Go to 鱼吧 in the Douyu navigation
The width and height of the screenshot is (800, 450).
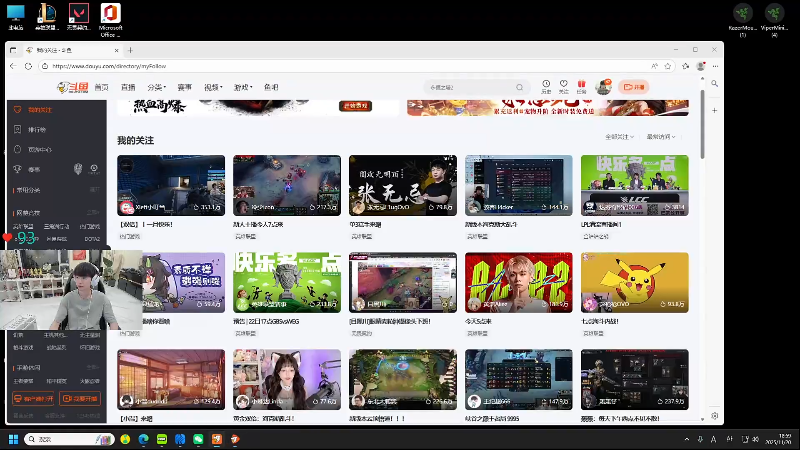271,87
